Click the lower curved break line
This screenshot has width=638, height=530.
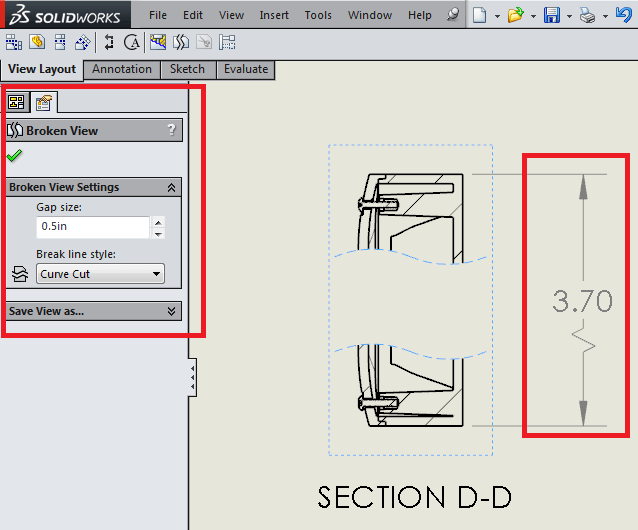point(410,352)
